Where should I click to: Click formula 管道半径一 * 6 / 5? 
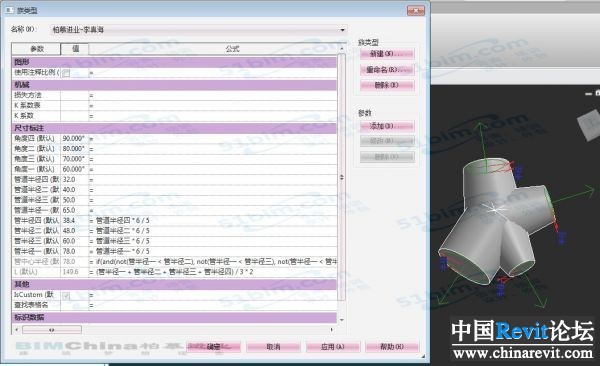pyautogui.click(x=122, y=252)
